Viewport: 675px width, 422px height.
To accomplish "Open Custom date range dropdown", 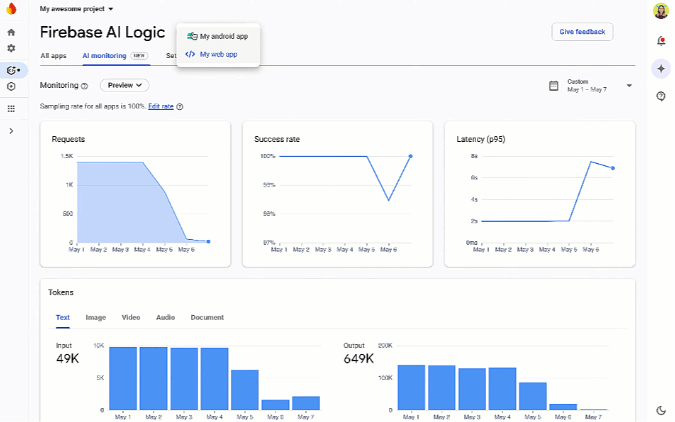I will click(x=591, y=86).
